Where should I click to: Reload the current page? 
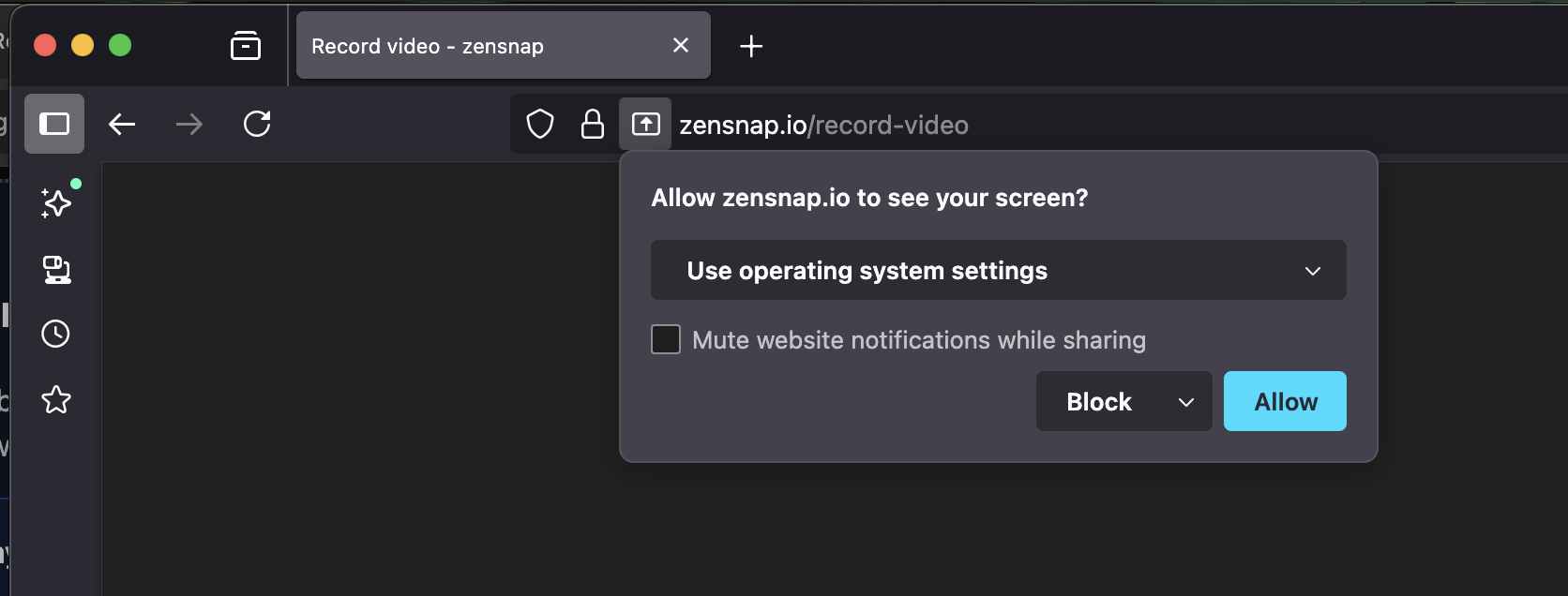coord(257,124)
